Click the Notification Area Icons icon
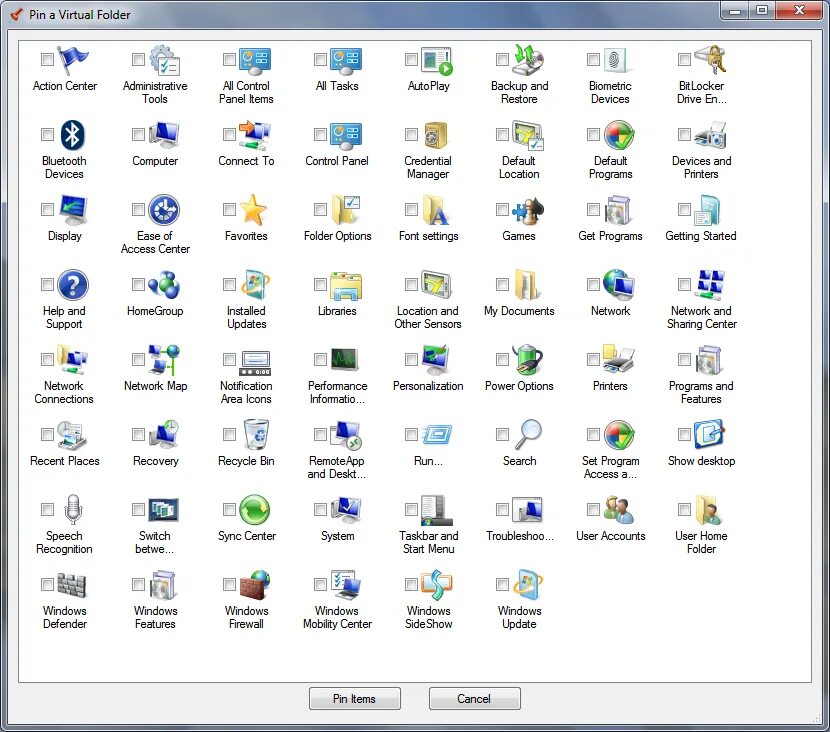 255,363
